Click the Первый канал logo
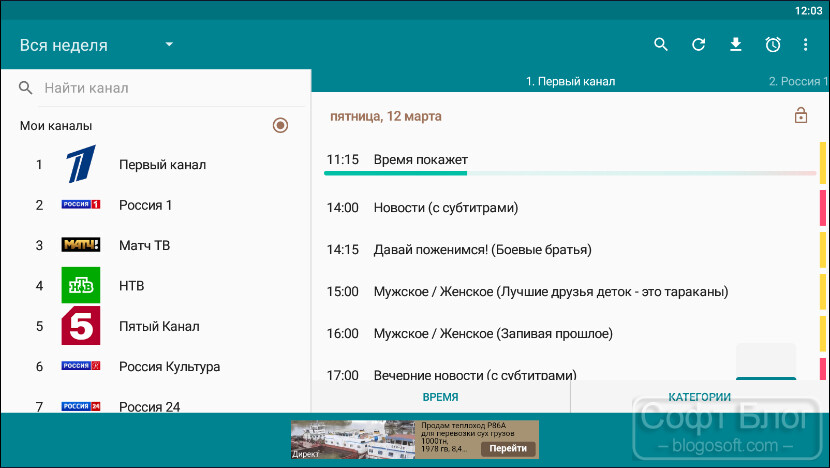The height and width of the screenshot is (468, 830). pos(80,164)
